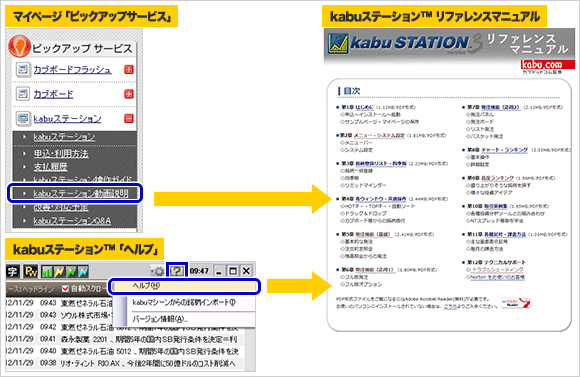Click the icon beside カブボードフラッシュ
Viewport: 580px width, 377px height.
(23, 69)
